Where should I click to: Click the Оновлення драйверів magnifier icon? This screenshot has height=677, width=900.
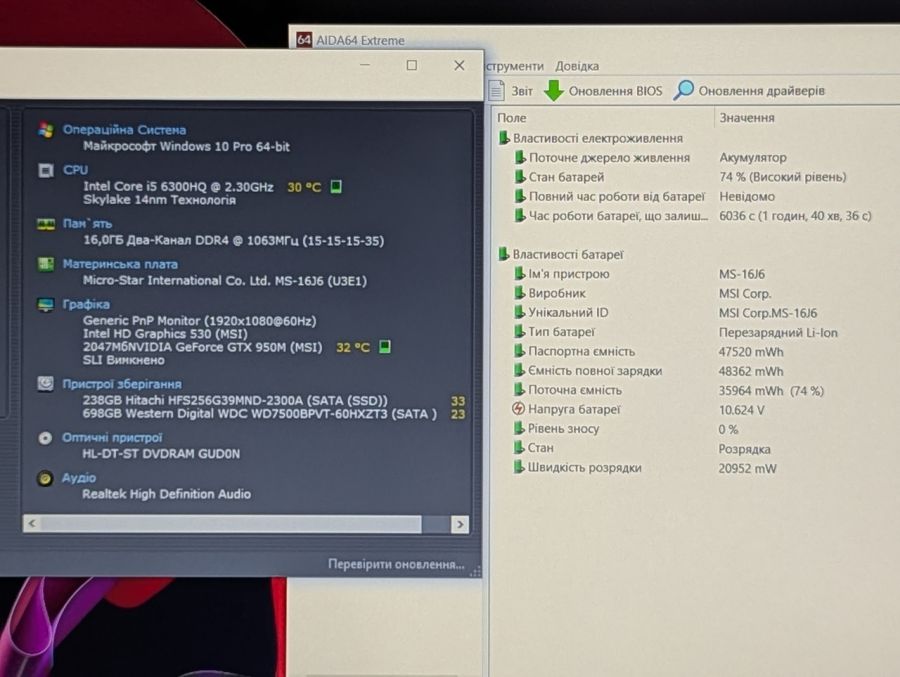coord(683,90)
